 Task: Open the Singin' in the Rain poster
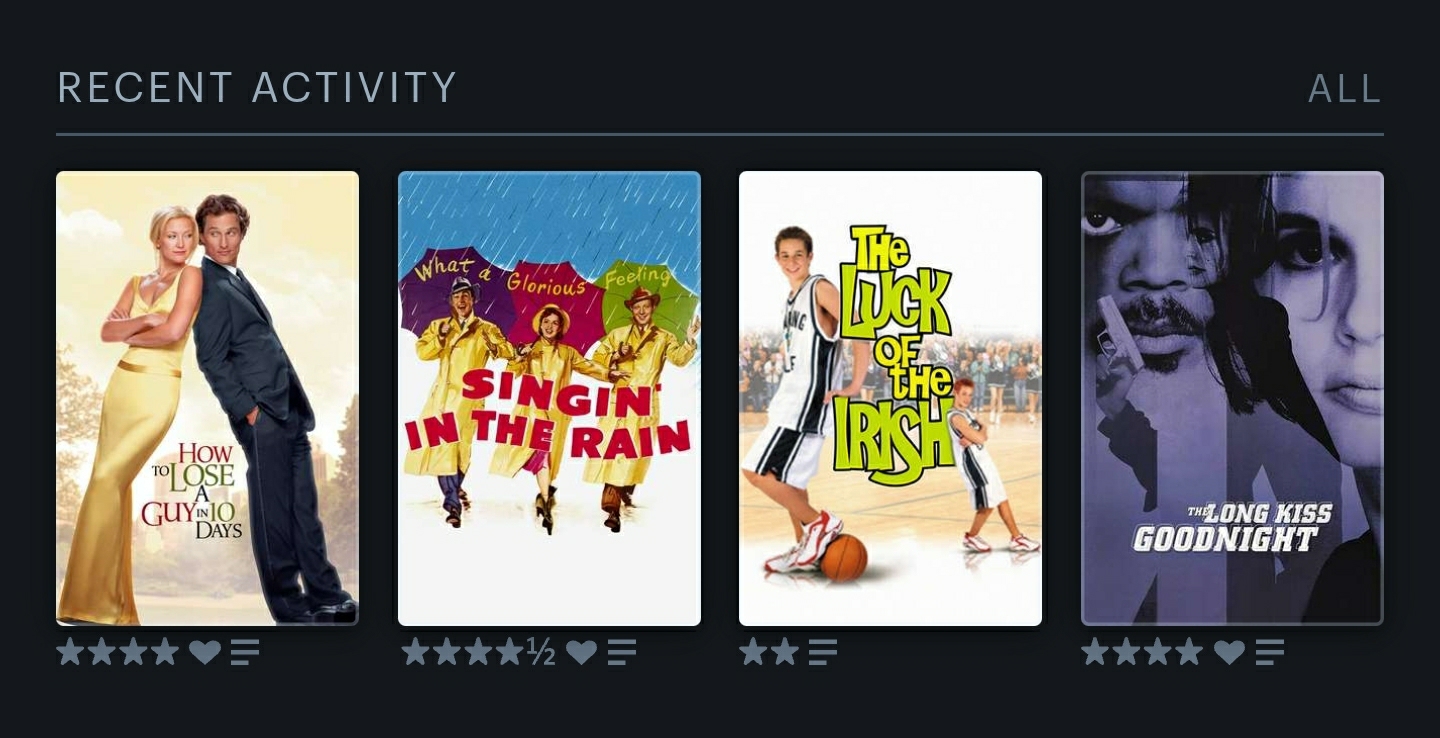coord(549,398)
